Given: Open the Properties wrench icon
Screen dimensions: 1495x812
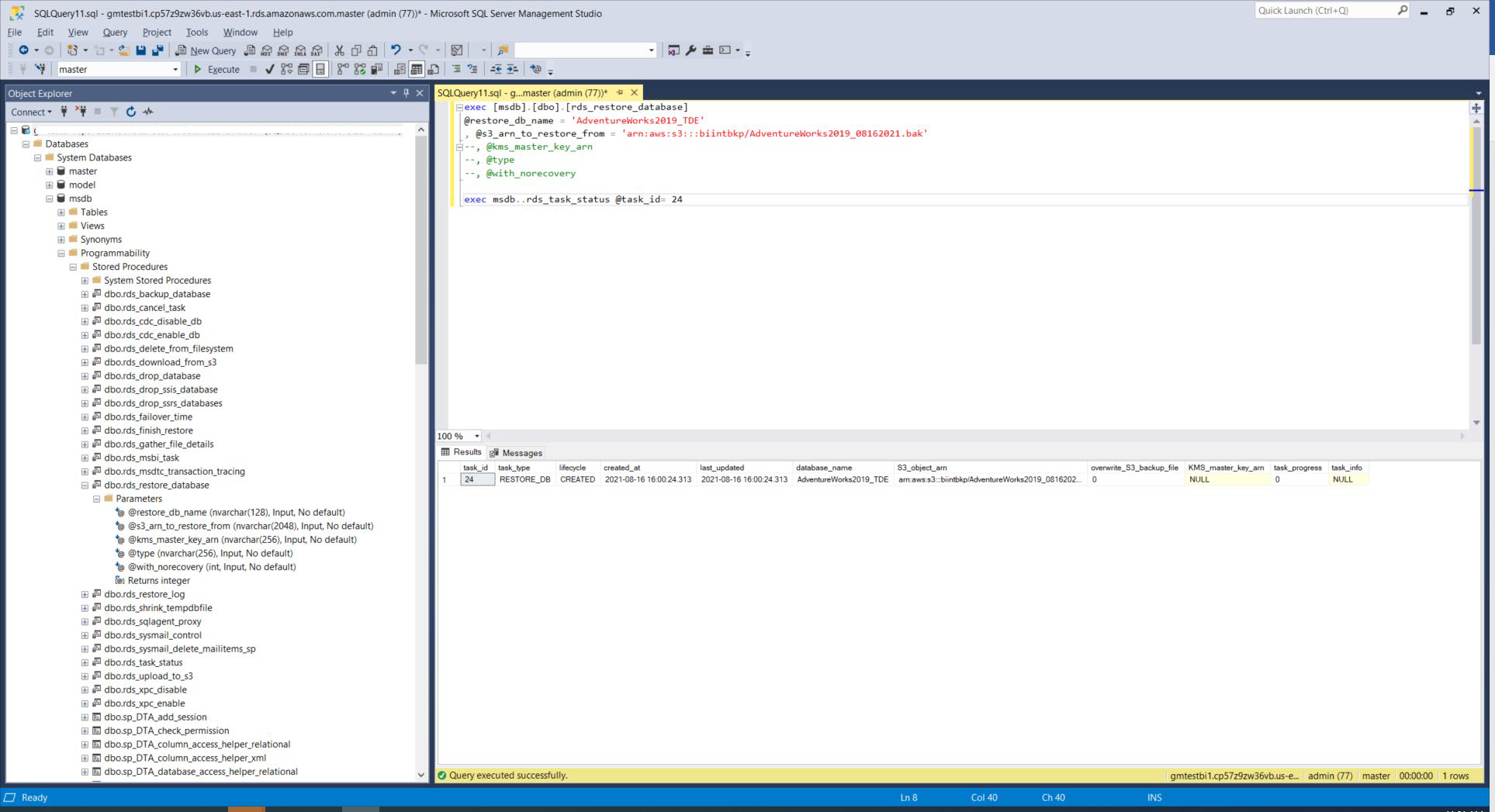Looking at the screenshot, I should coord(690,50).
